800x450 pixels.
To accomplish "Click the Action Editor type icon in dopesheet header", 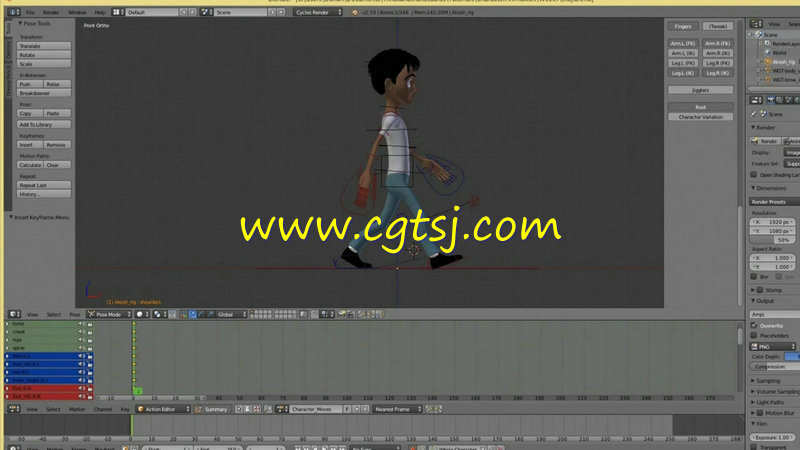I will [12, 409].
